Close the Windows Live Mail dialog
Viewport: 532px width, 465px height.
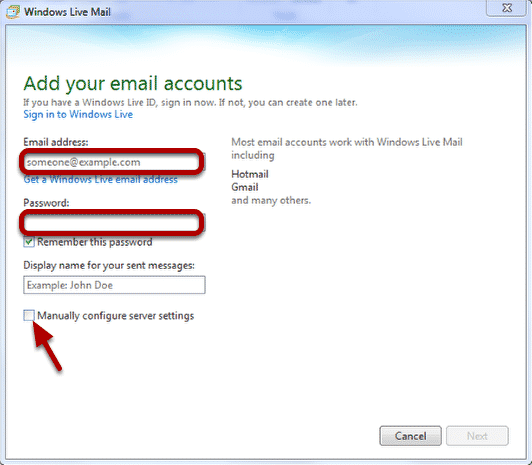506,8
